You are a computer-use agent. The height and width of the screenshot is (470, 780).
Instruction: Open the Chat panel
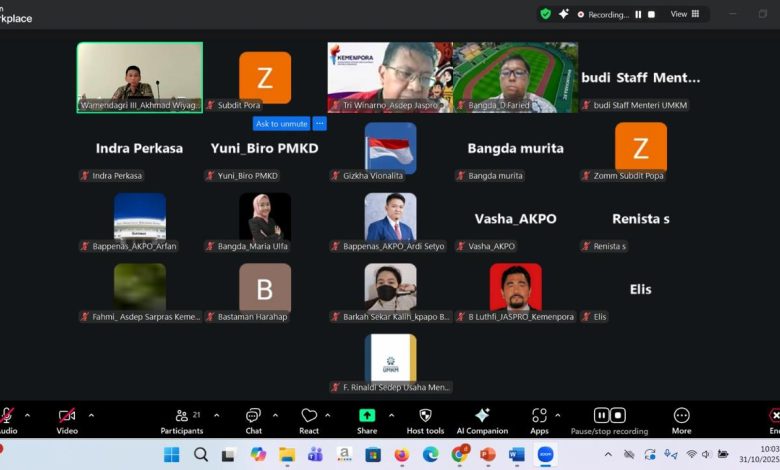[x=253, y=421]
